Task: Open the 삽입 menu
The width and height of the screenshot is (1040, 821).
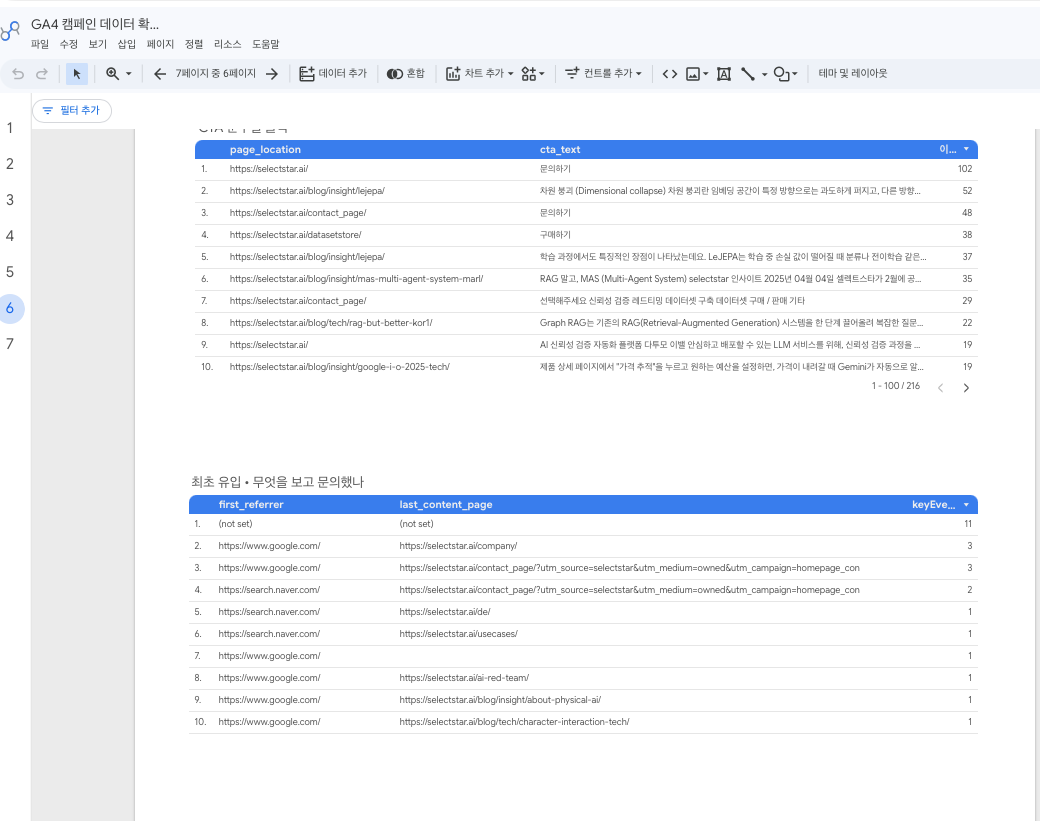Action: (127, 44)
